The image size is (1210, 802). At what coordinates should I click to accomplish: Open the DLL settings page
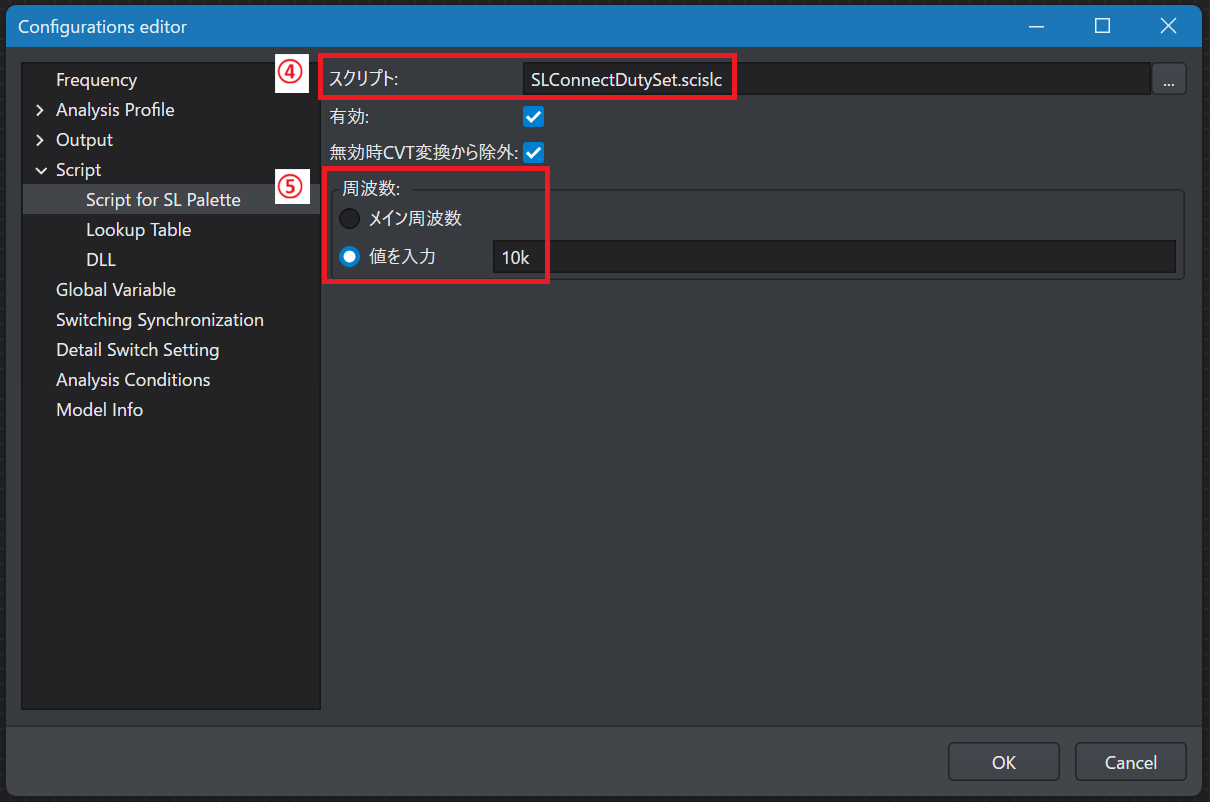pos(101,260)
